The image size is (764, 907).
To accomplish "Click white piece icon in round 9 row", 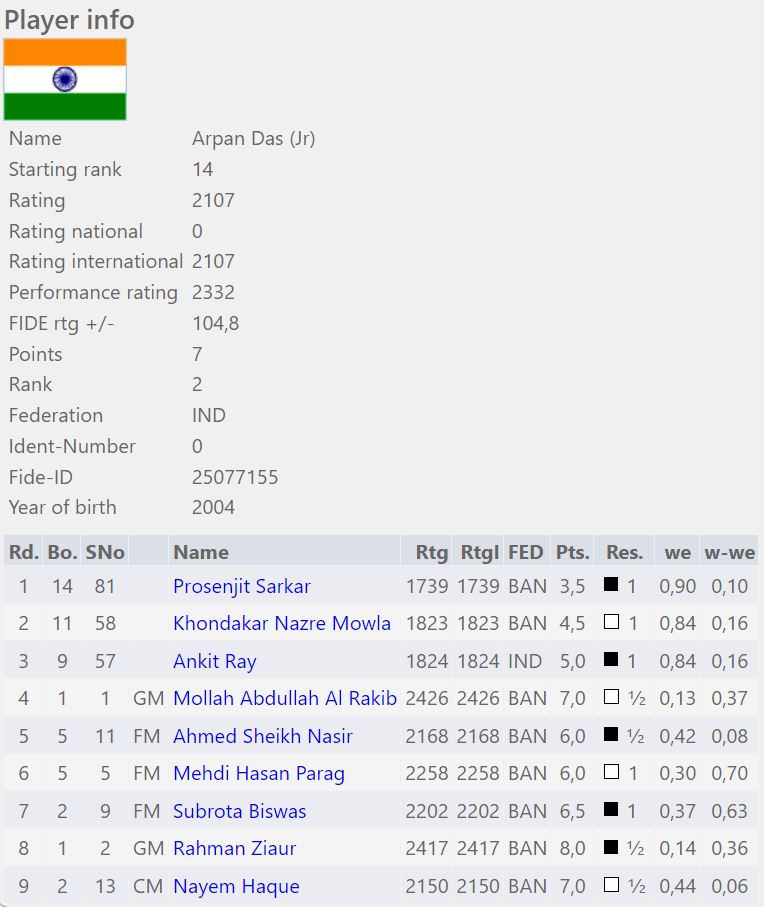I will pos(611,885).
